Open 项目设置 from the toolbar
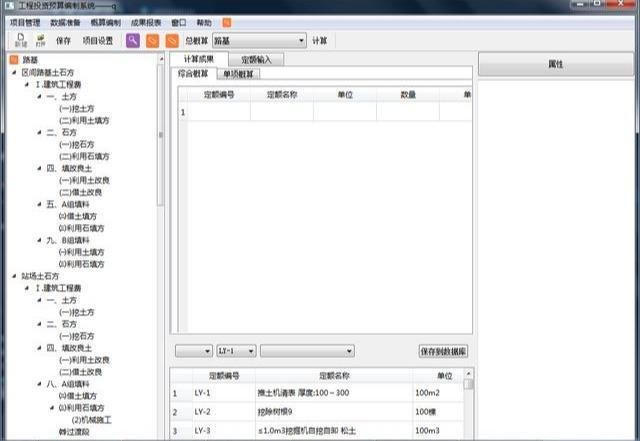Screen dimensions: 640x441 click(98, 41)
